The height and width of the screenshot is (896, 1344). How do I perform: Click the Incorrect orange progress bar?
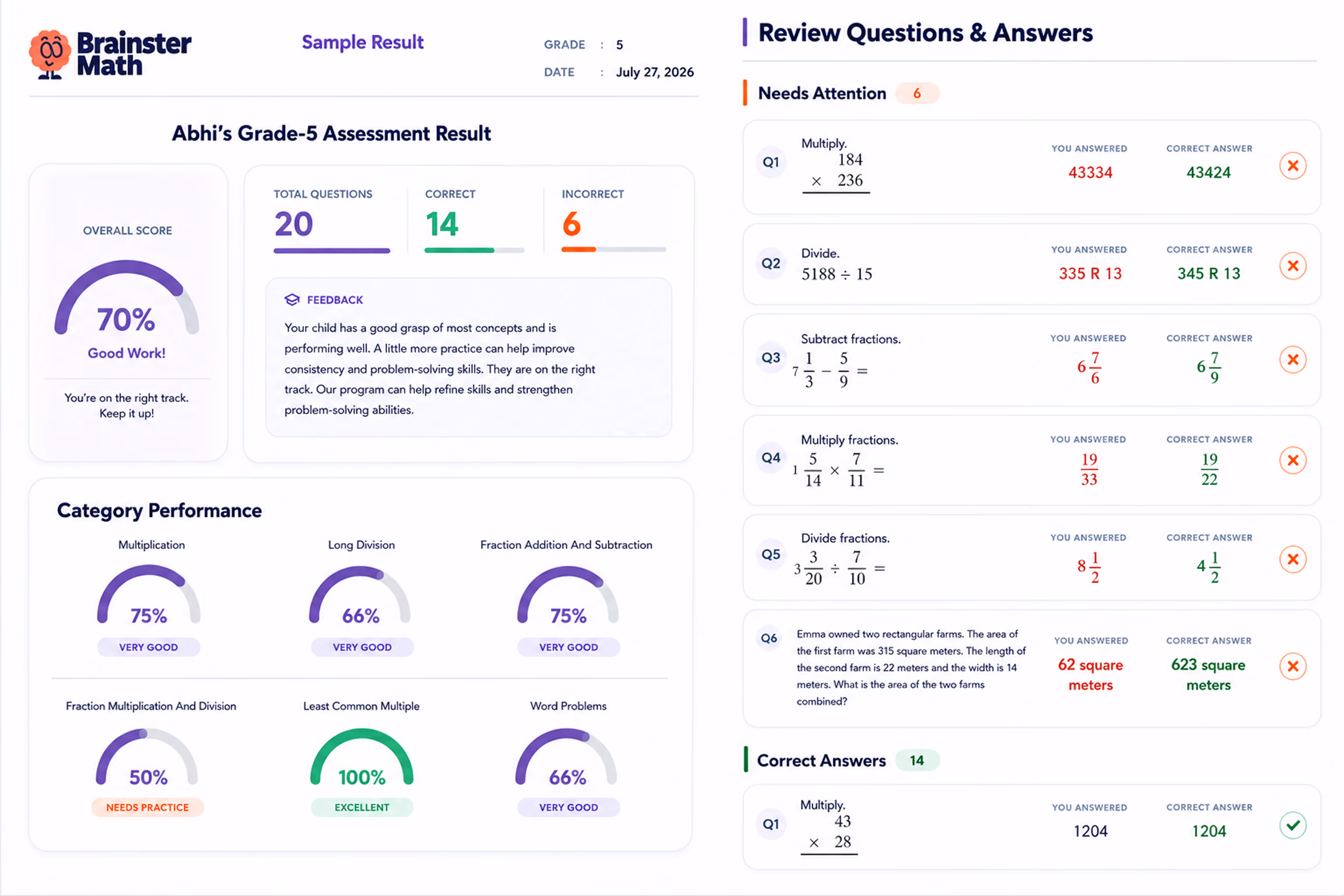click(x=614, y=250)
